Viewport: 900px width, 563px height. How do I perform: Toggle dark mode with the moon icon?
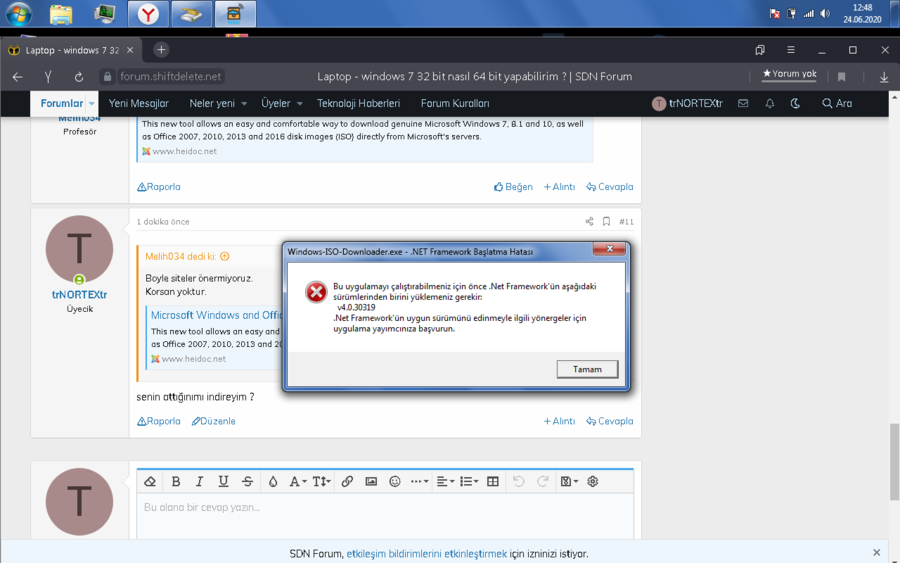pos(795,103)
